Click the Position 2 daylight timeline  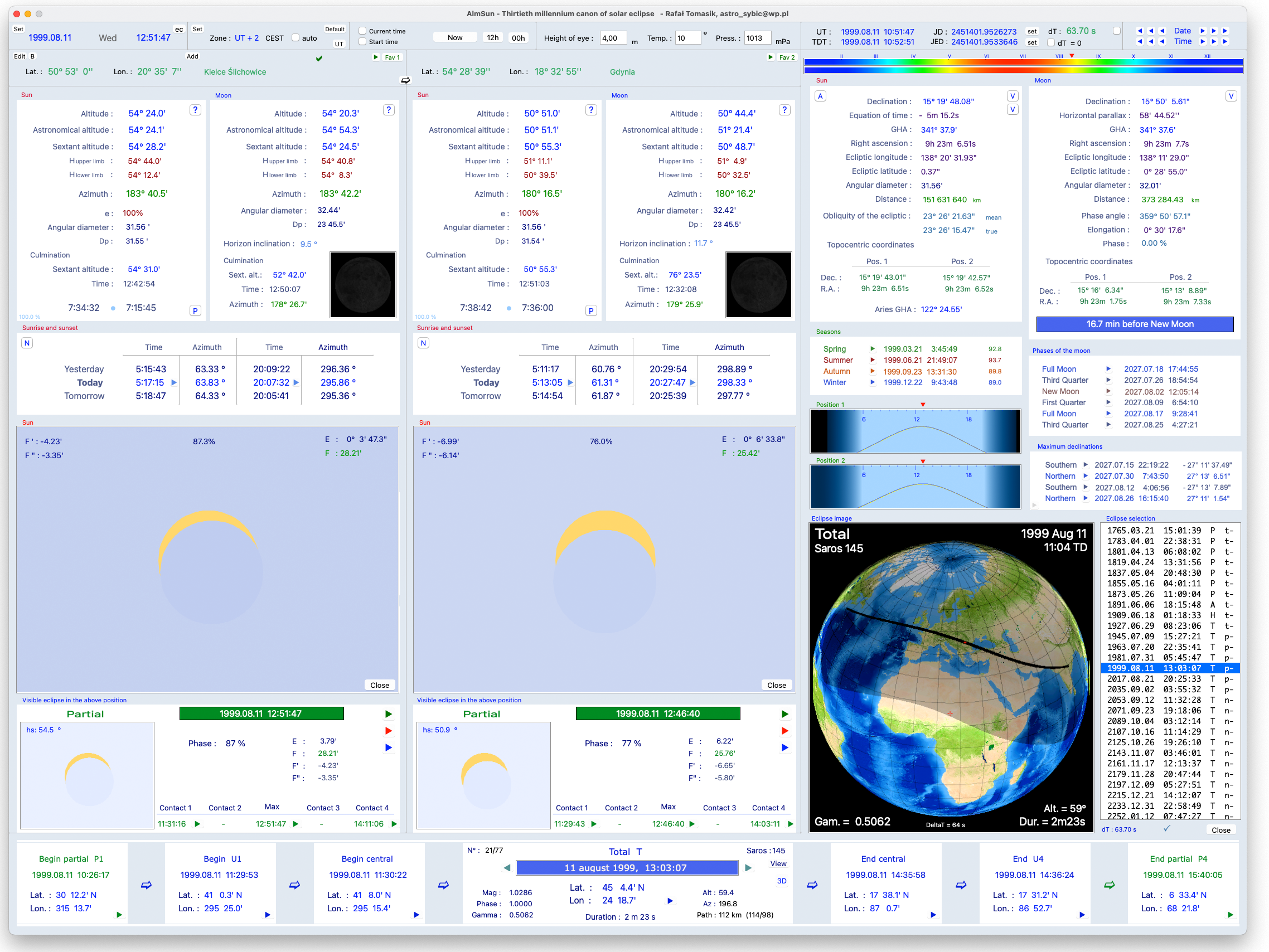(x=915, y=487)
